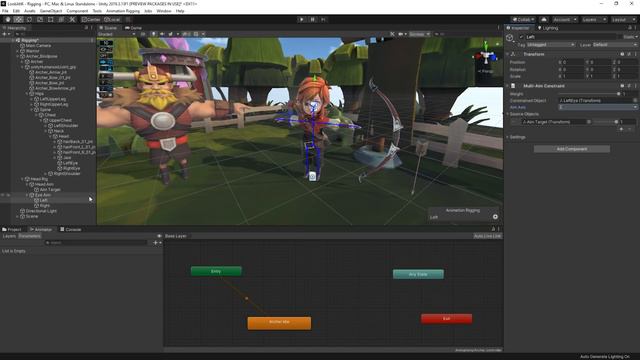Select the Rect transform tool
Viewport: 640px width, 360px height.
51,19
